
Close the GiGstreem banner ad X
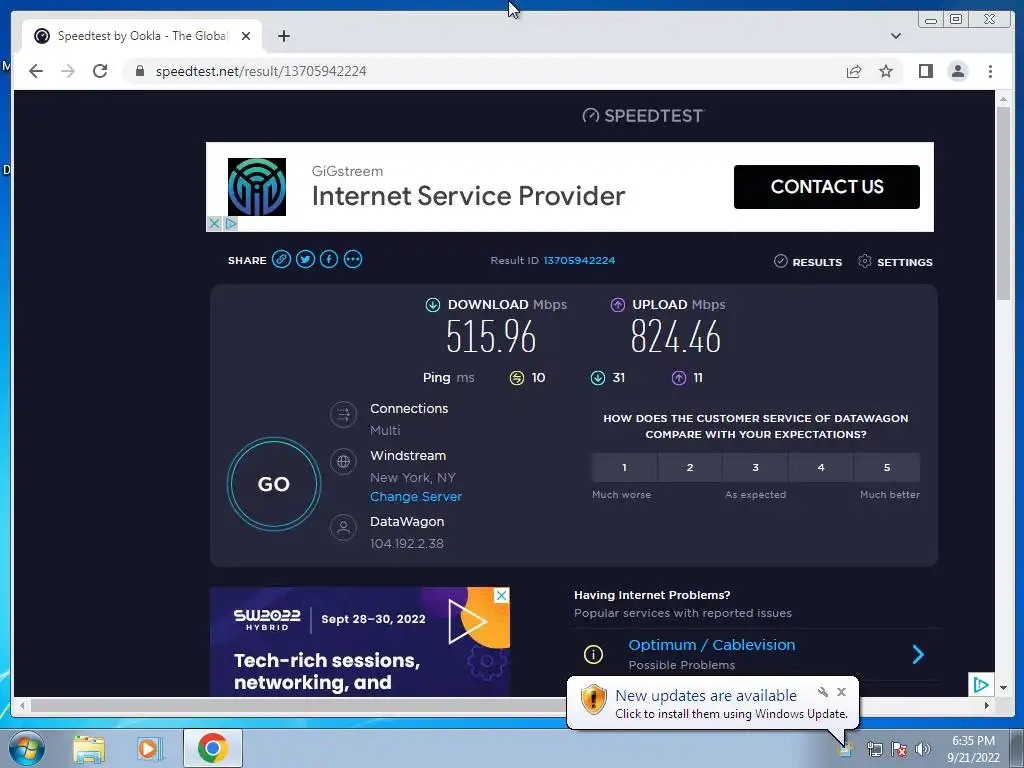point(214,223)
